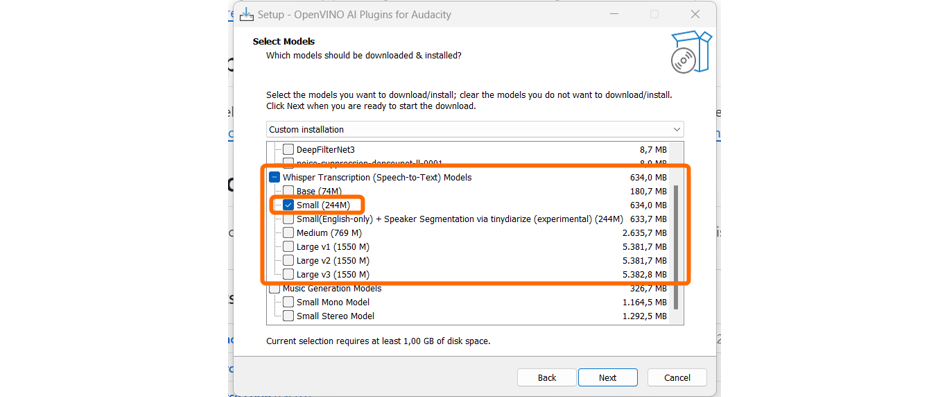Select the Large v1 (1550 M) row label
This screenshot has height=397, width=949.
pos(333,247)
